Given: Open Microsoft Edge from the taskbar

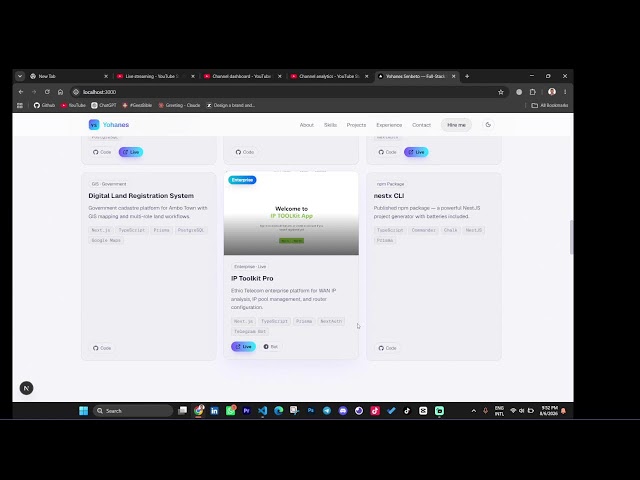Looking at the screenshot, I should click(x=278, y=411).
